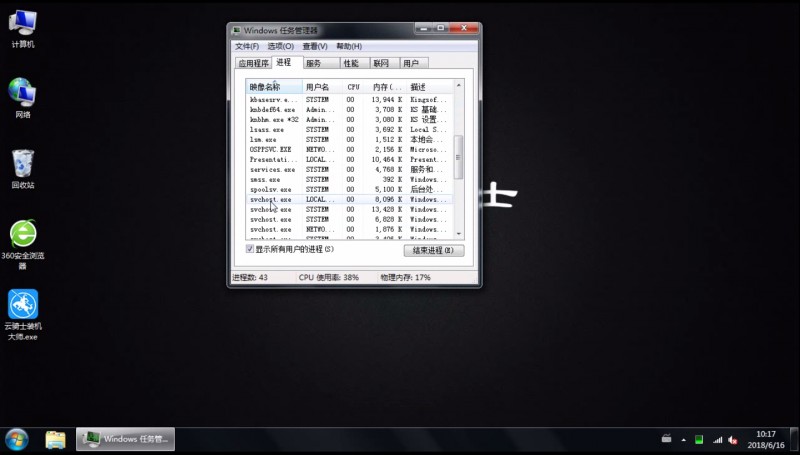Select the services.exe process

(x=349, y=169)
